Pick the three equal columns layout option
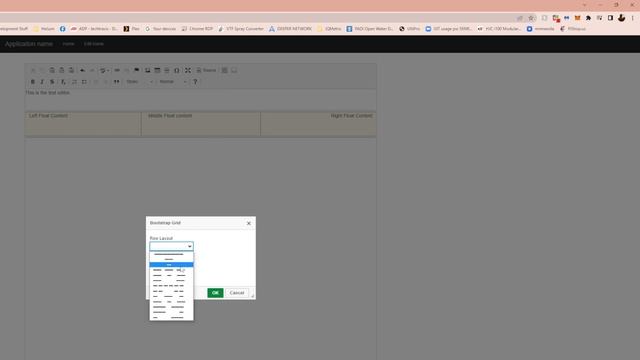 pyautogui.click(x=171, y=270)
